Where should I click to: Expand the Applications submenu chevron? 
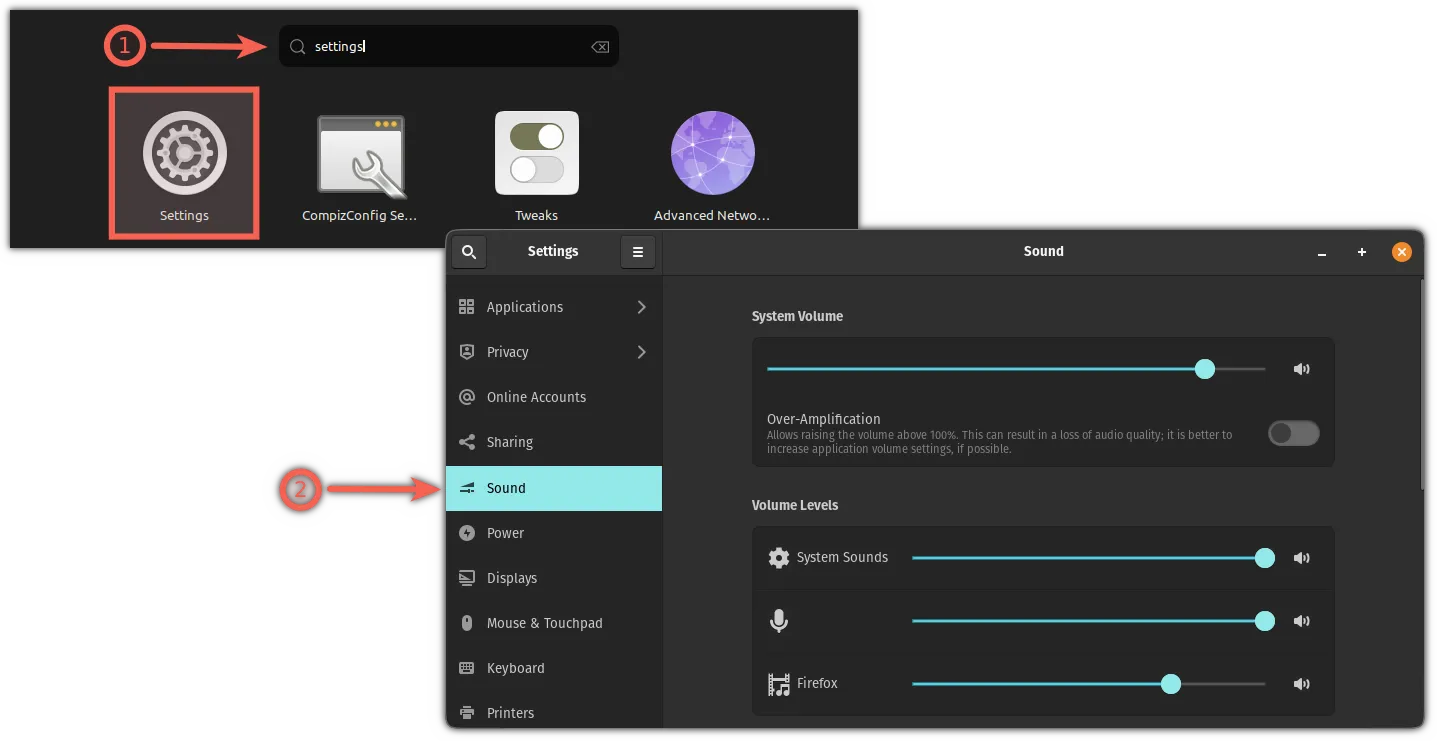coord(641,307)
